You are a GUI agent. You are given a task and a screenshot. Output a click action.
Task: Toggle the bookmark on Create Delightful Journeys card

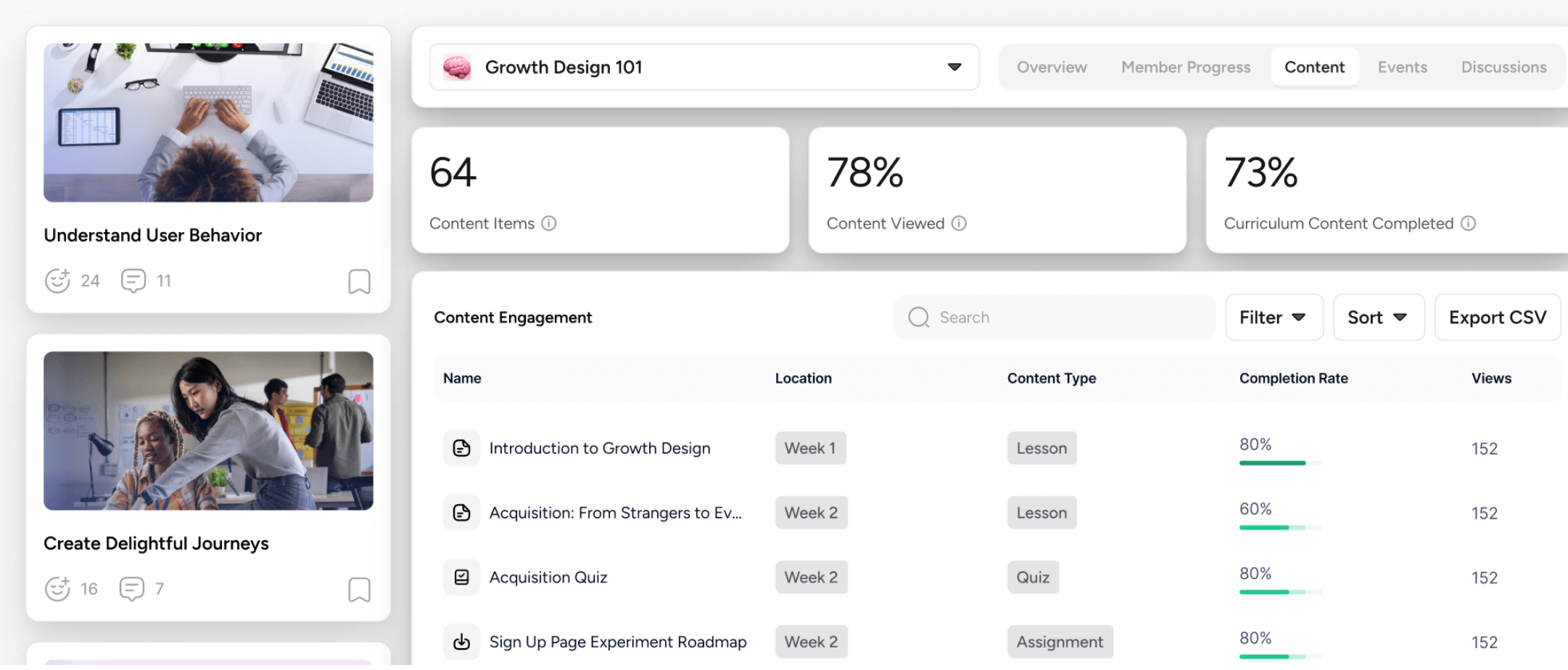point(360,590)
